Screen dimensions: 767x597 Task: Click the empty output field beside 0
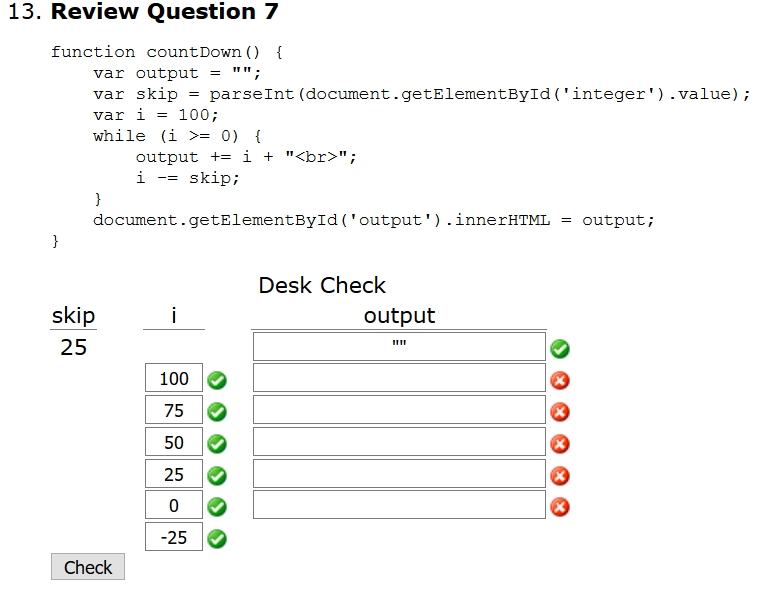[399, 506]
